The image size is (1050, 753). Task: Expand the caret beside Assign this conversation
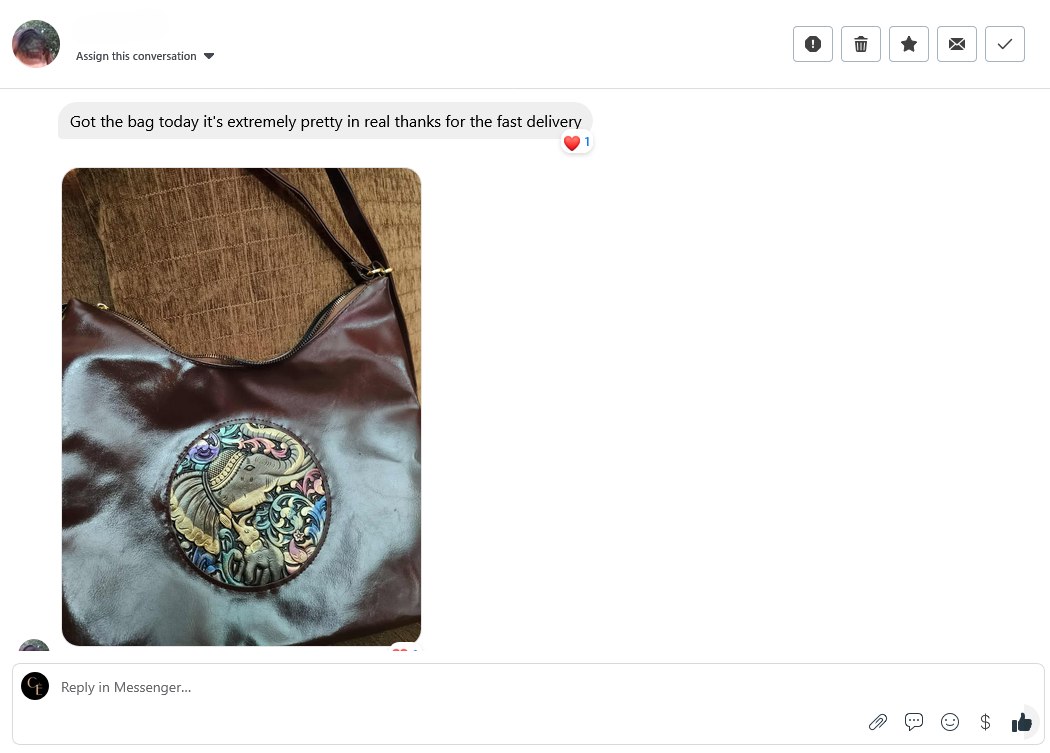pos(209,56)
